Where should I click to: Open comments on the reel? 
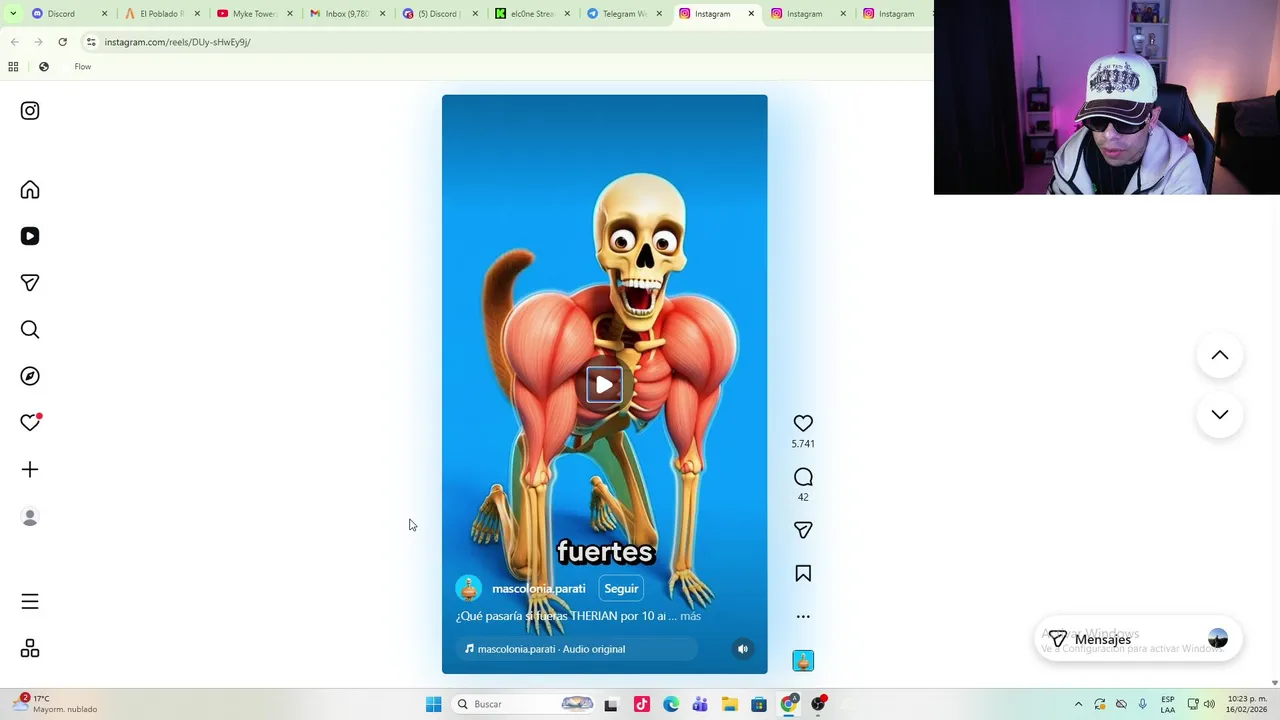803,477
